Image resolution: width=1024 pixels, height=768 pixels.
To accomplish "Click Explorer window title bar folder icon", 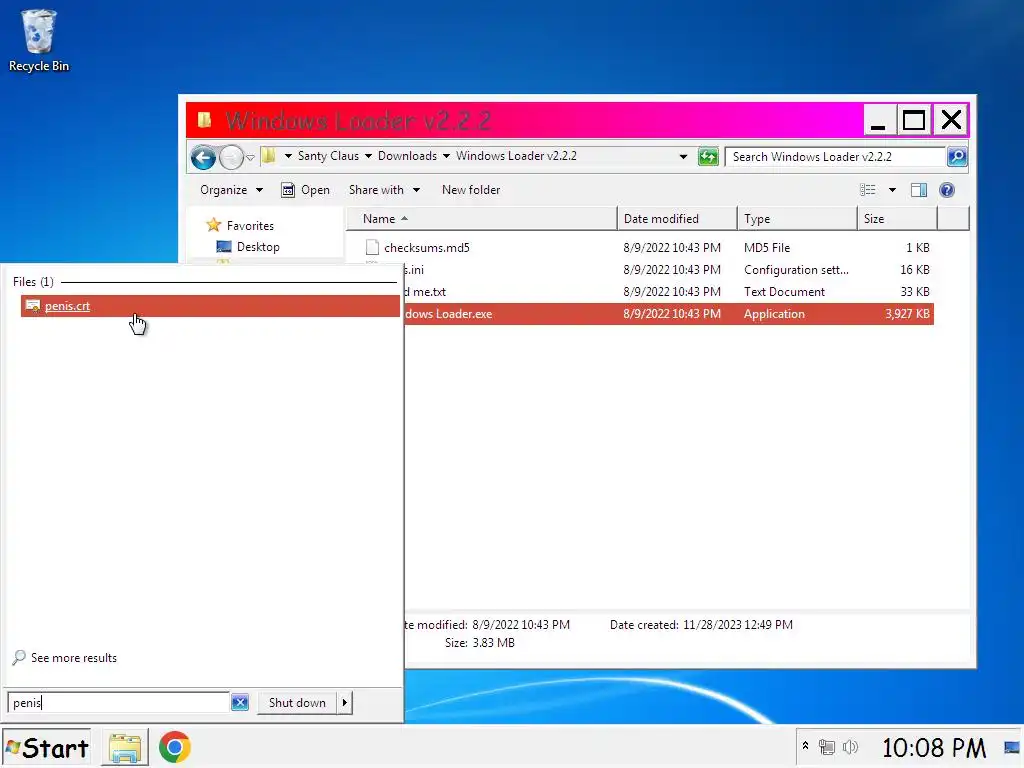I will pyautogui.click(x=204, y=120).
